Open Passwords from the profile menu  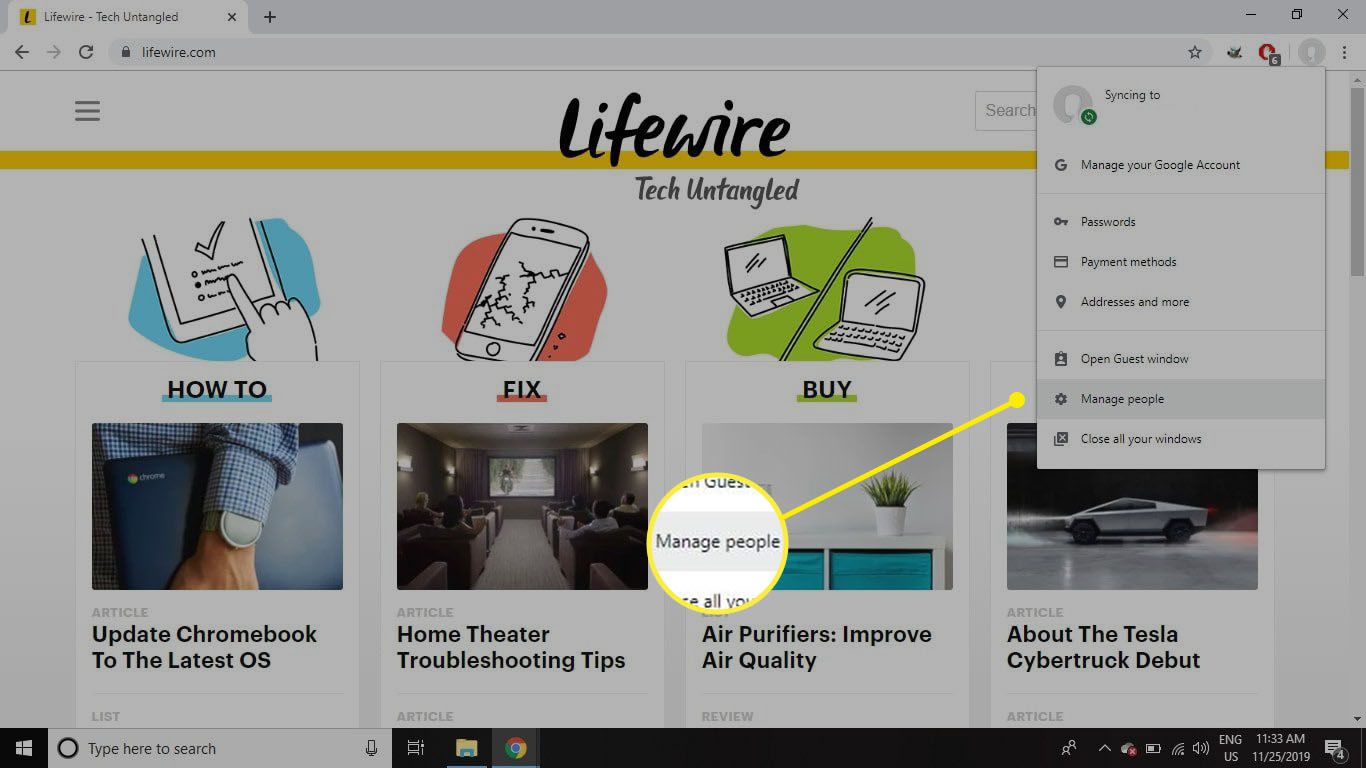pyautogui.click(x=1181, y=222)
